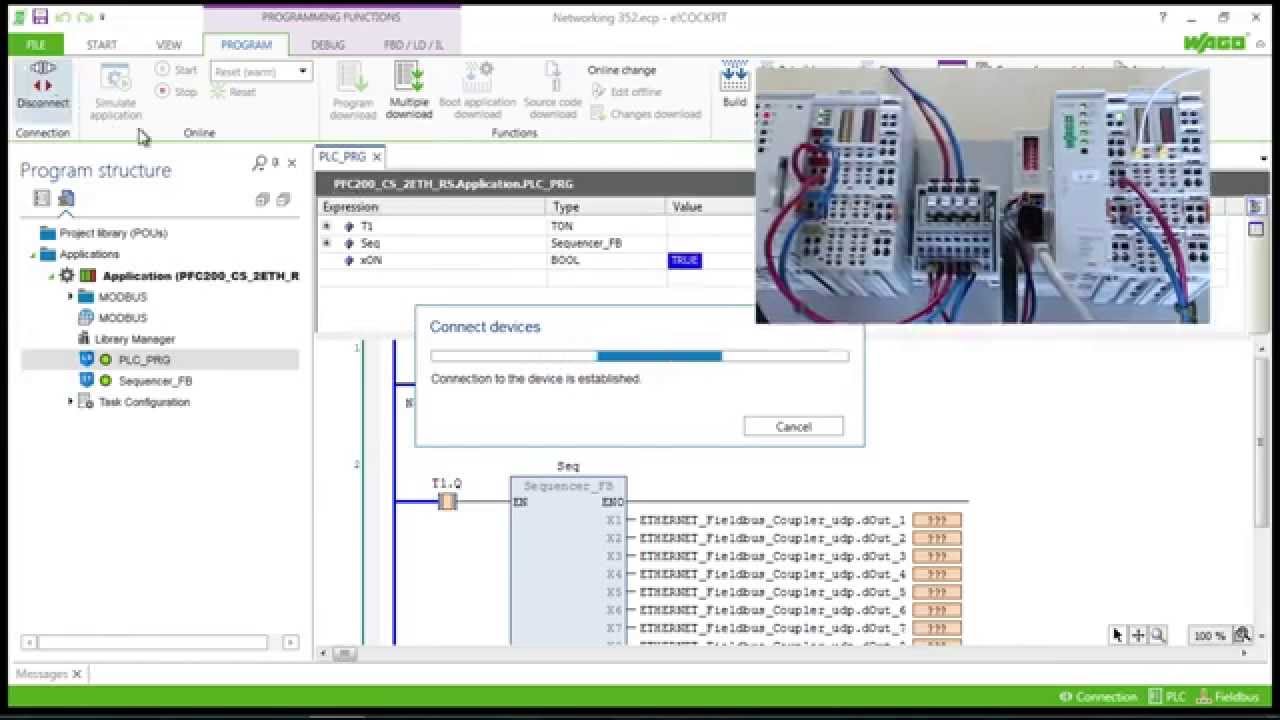The width and height of the screenshot is (1280, 720).
Task: Collapse the Application (PFC200_CS_2ETH_R node
Action: (51, 275)
